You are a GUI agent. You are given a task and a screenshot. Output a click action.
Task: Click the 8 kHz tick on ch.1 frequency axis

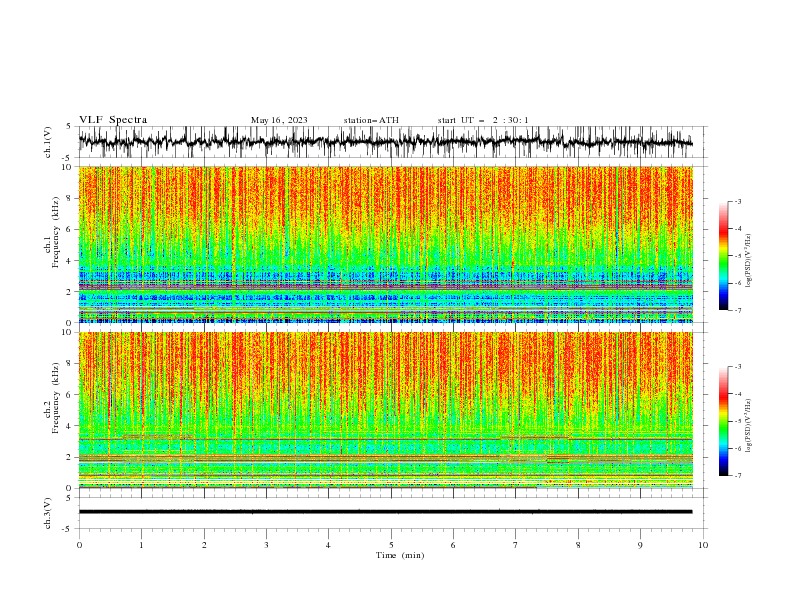pyautogui.click(x=69, y=198)
